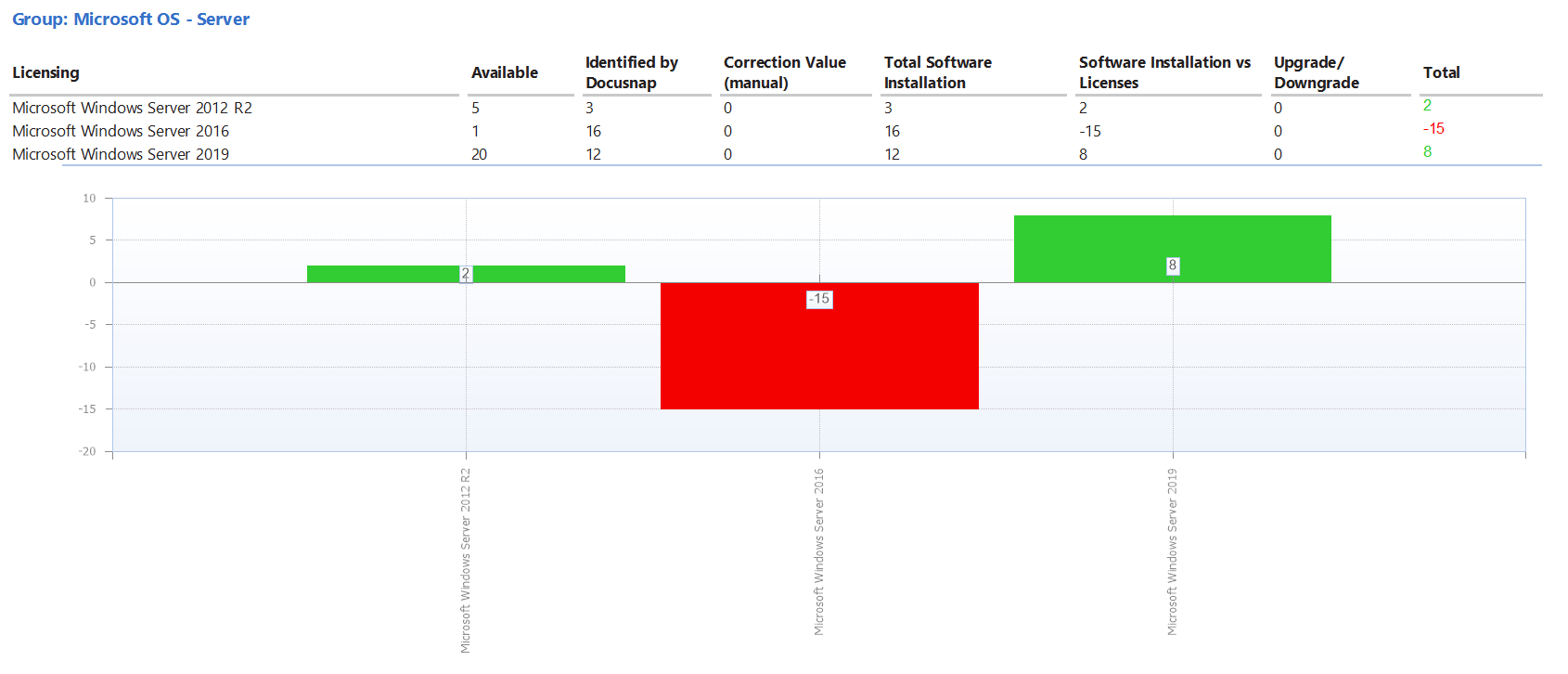
Task: Click the group title Microsoft OS - Server
Action: (131, 19)
